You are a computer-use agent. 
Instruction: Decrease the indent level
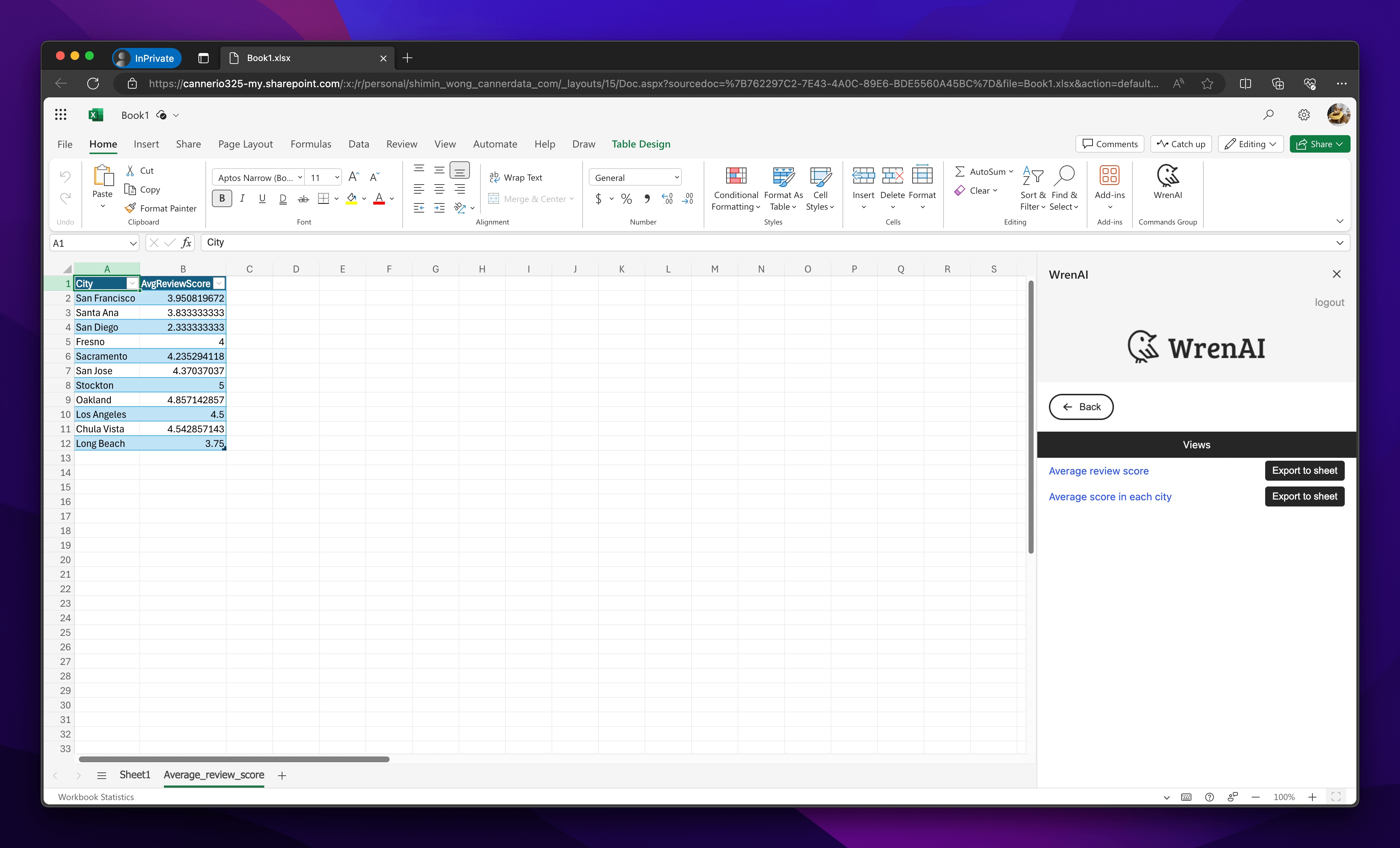(x=419, y=208)
